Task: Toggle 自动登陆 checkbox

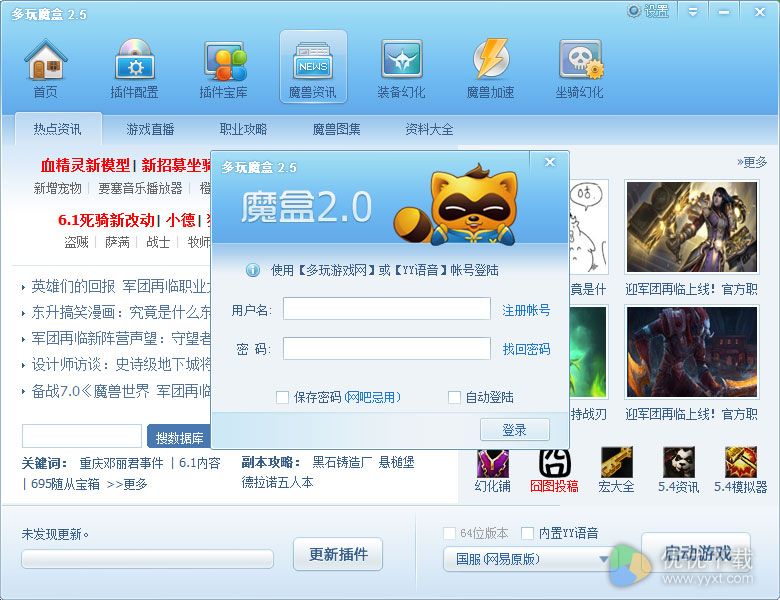Action: 454,397
